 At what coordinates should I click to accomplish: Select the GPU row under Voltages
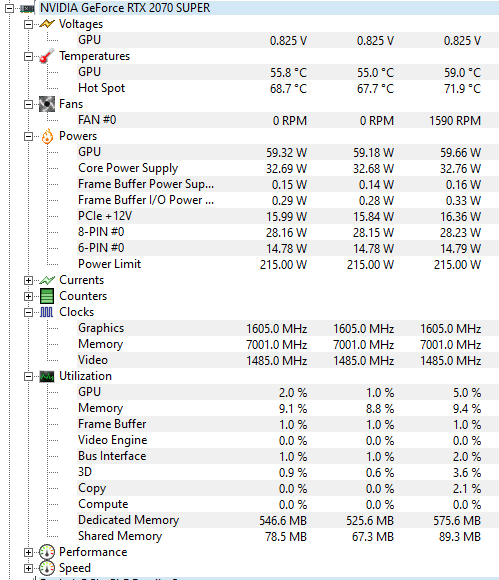(288, 40)
